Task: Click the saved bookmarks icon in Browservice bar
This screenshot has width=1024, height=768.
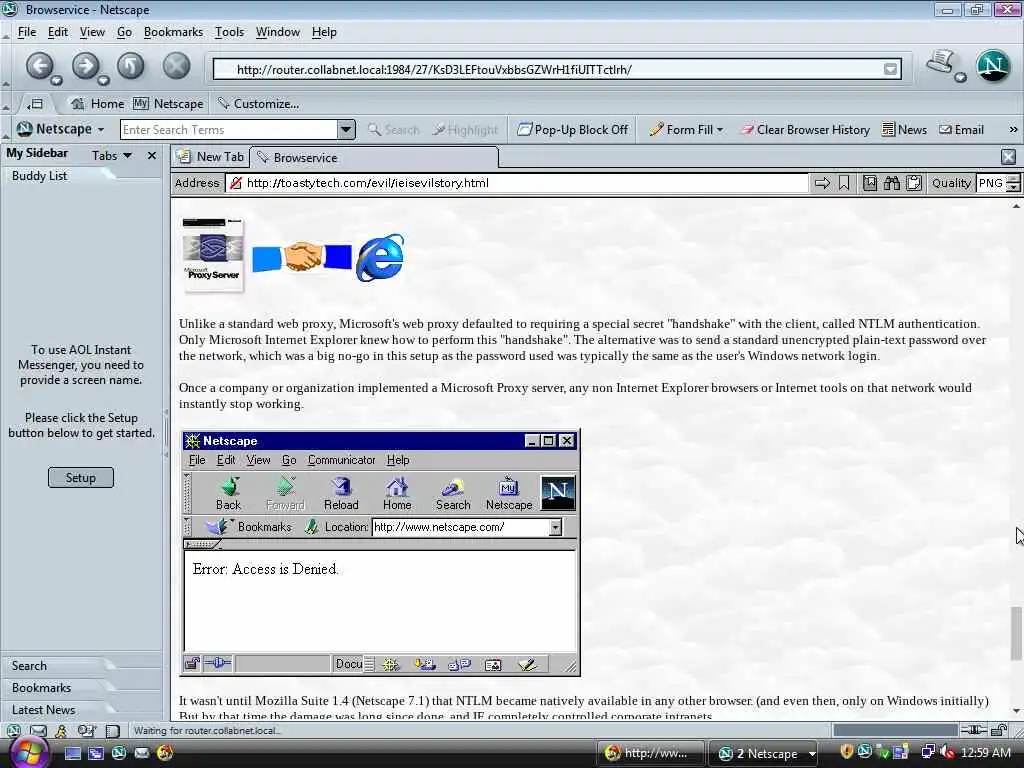Action: coord(870,184)
